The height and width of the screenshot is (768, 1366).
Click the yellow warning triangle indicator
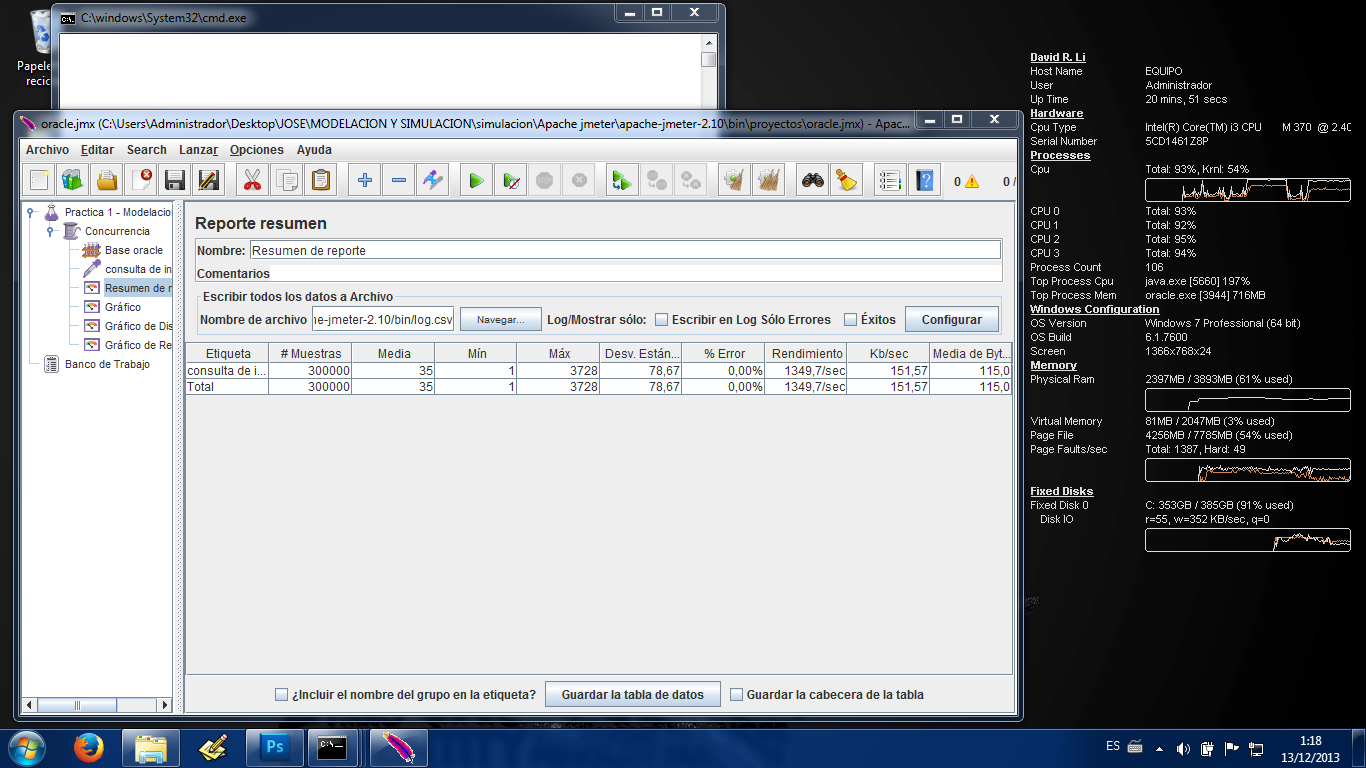tap(971, 182)
